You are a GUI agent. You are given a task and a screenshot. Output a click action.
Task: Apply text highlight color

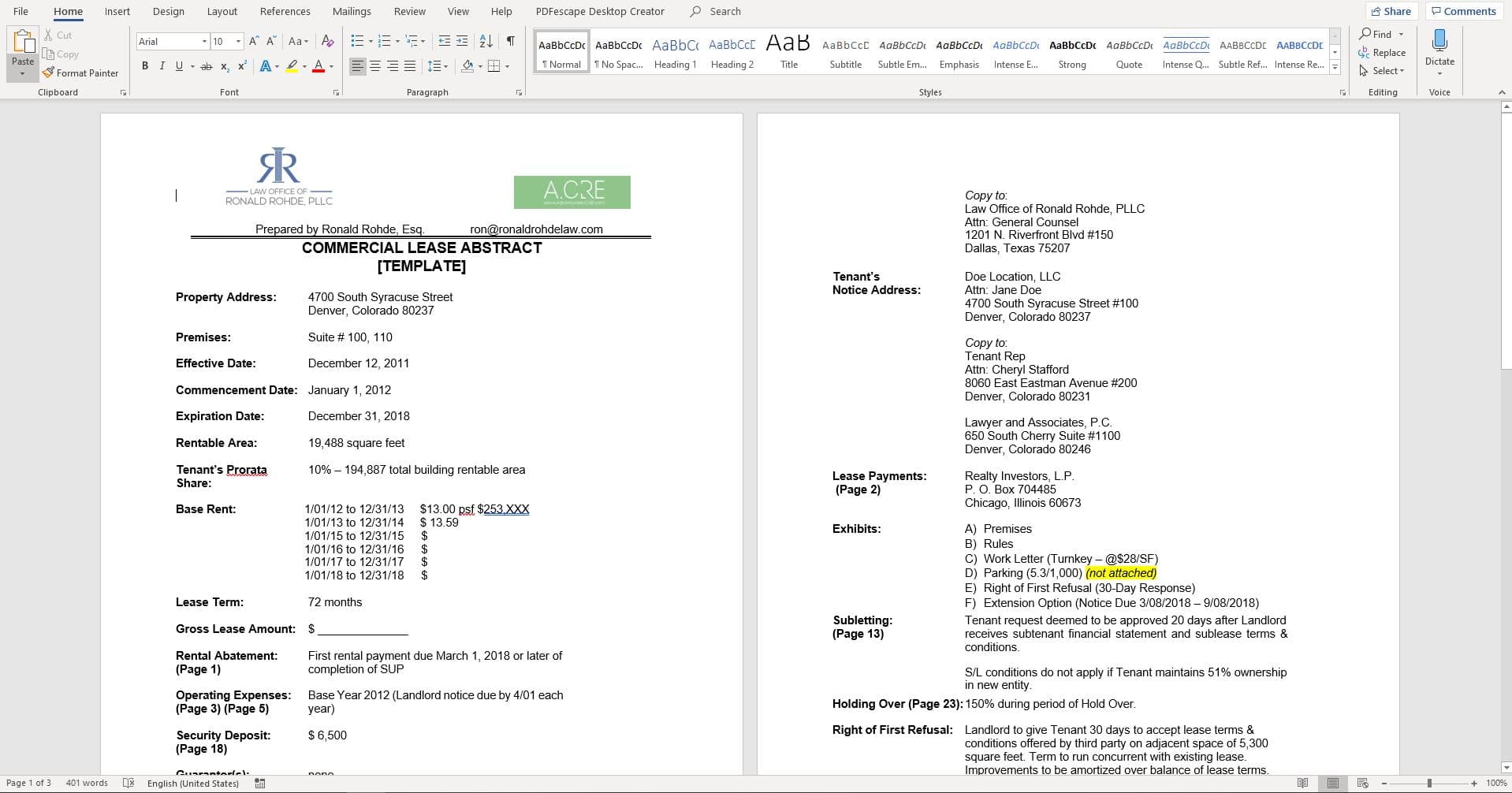tap(292, 66)
